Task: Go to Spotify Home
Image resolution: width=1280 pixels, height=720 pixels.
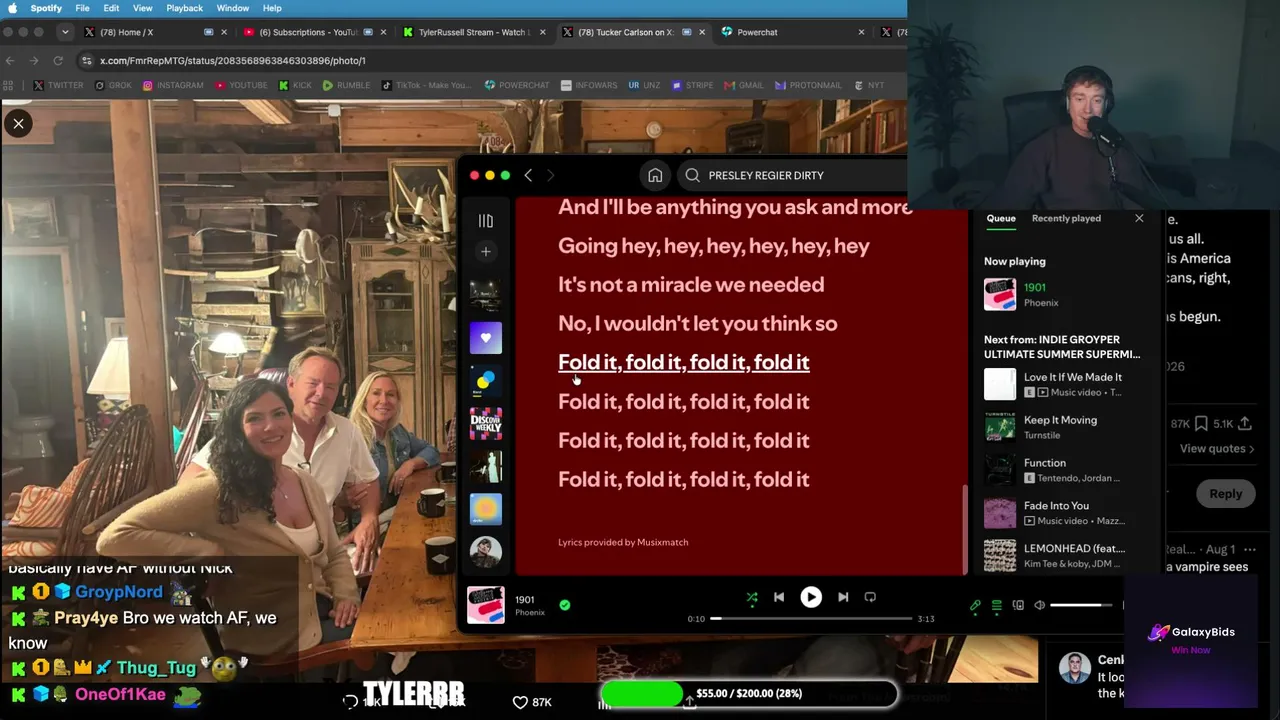Action: click(655, 175)
